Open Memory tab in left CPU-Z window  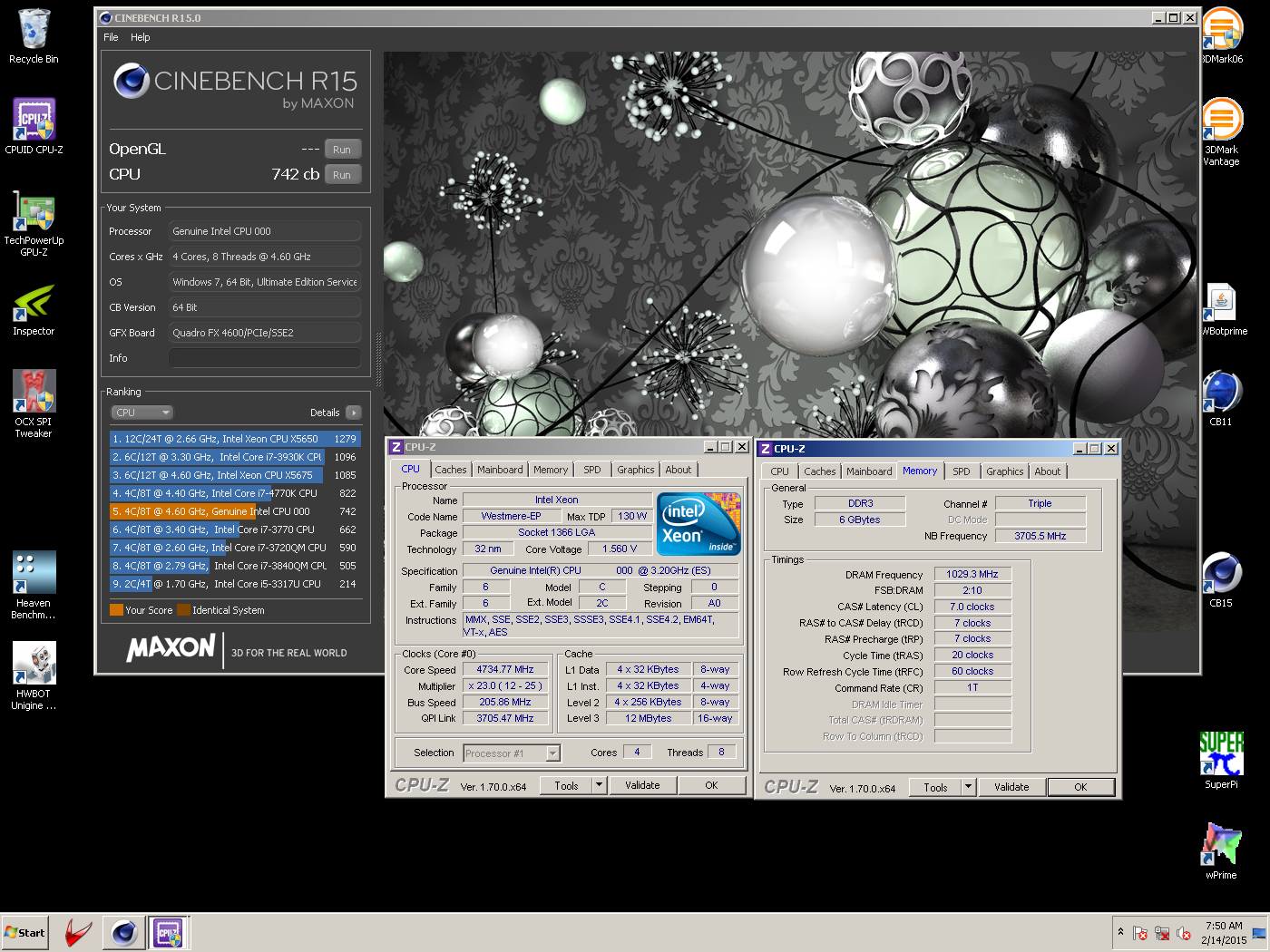[551, 470]
